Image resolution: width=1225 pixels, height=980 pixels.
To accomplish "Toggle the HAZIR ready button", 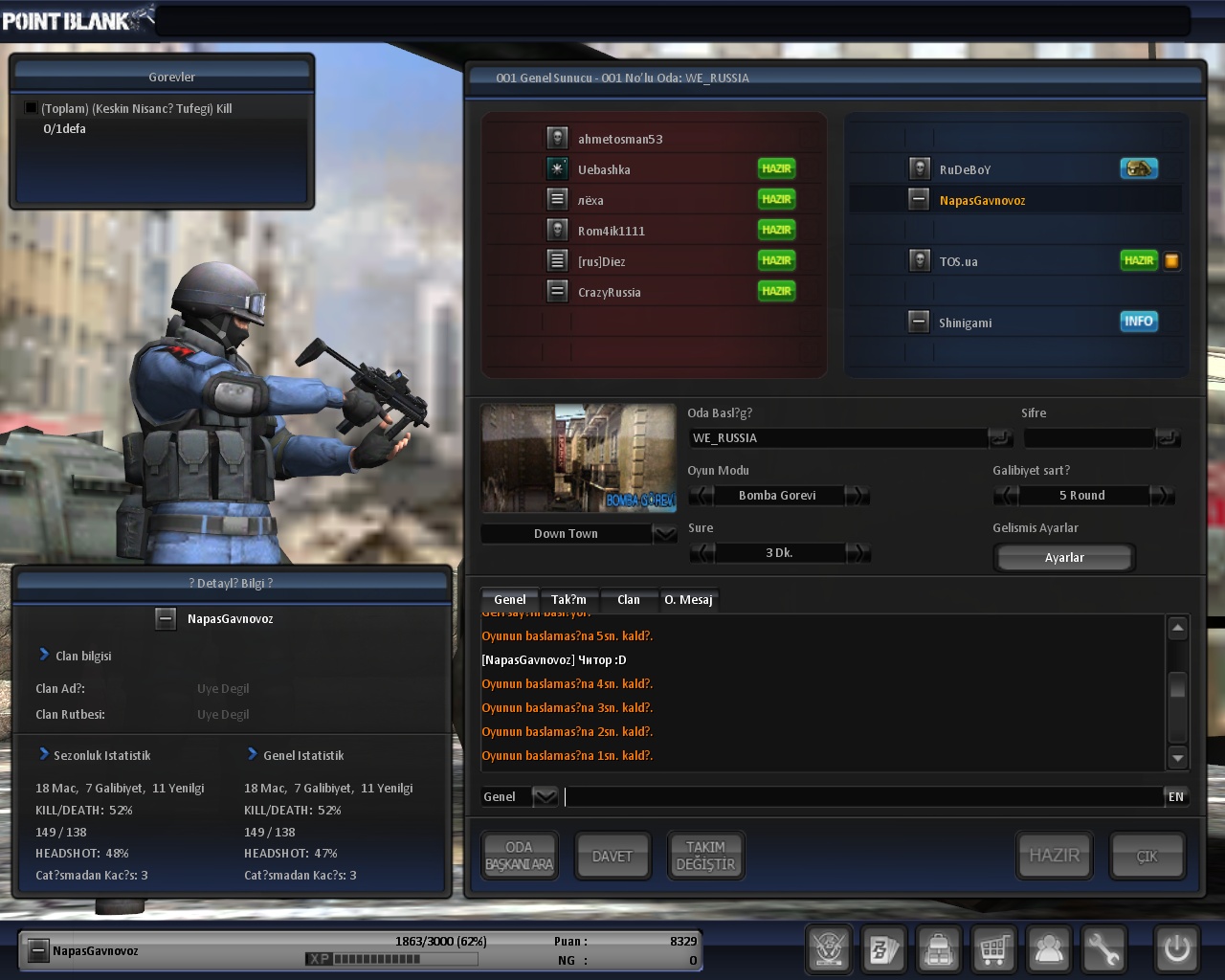I will (x=1054, y=855).
